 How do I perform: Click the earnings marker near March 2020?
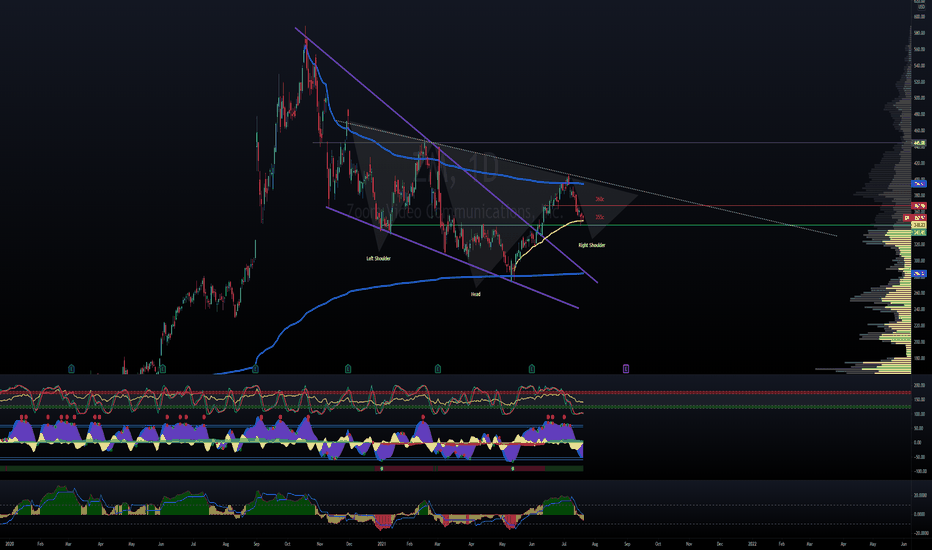point(71,369)
